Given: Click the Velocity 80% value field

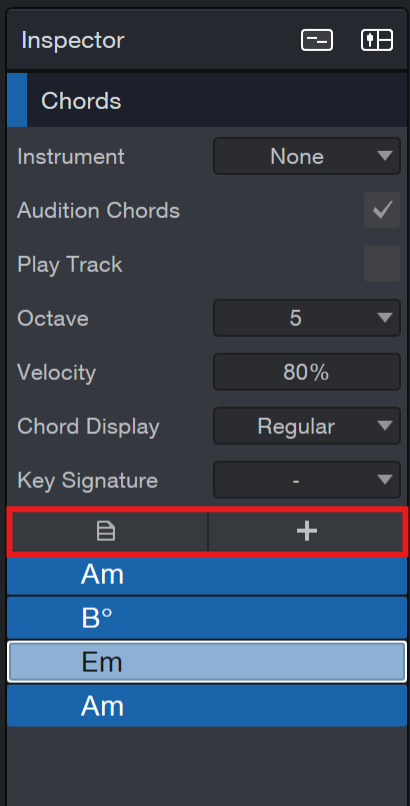Looking at the screenshot, I should click(x=307, y=372).
